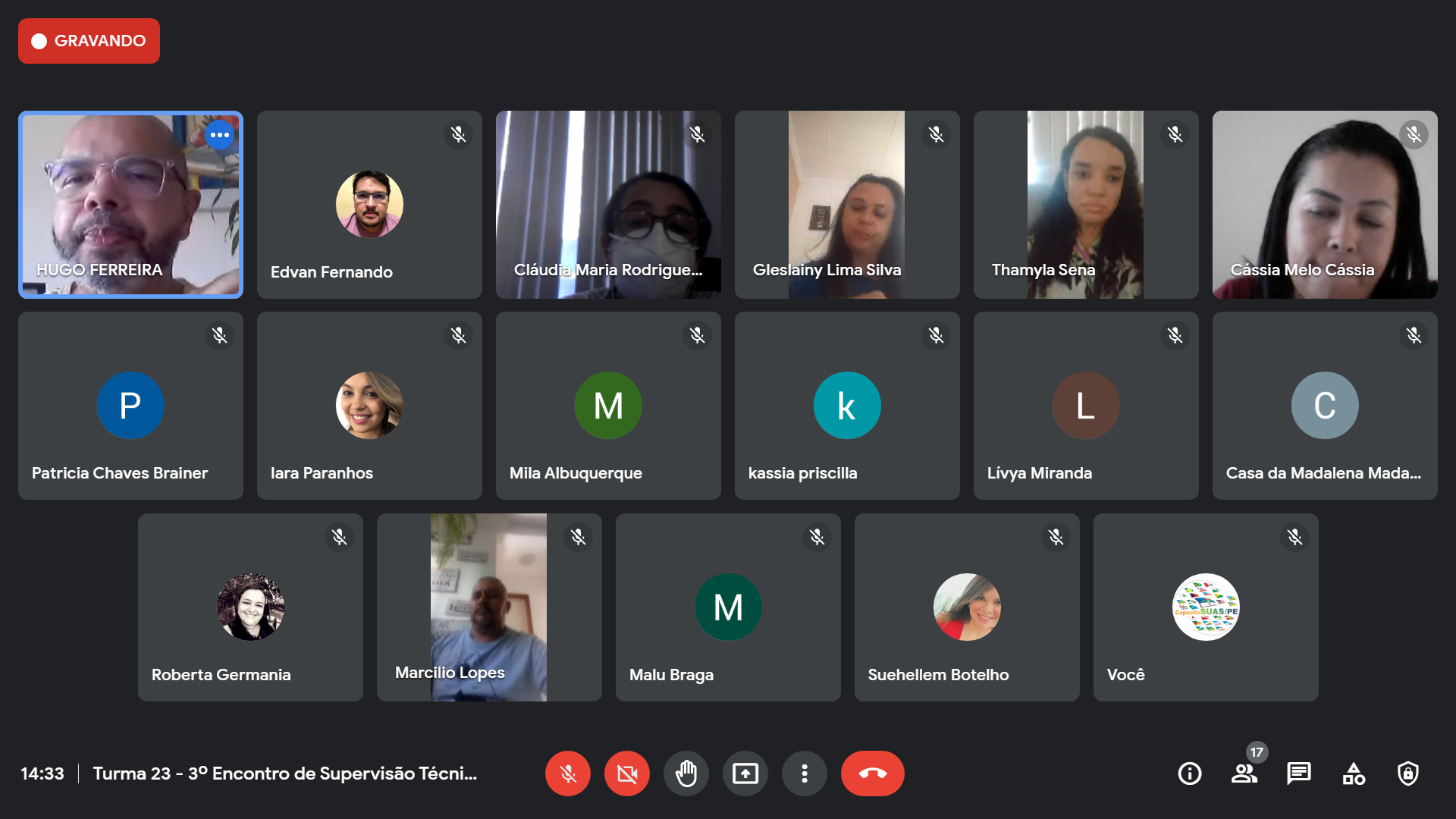Click muted mic icon on Thamyla Sena tile
The image size is (1456, 819).
[1175, 135]
